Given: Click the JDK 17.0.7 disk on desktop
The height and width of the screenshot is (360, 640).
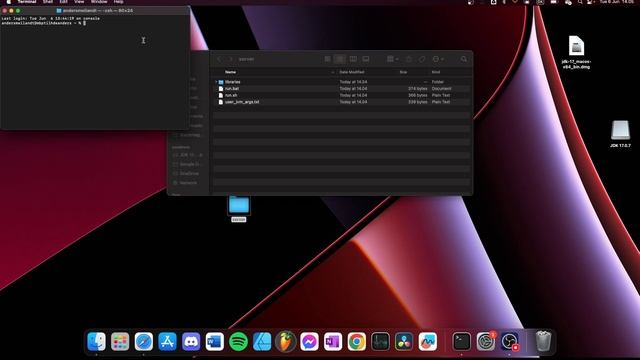Looking at the screenshot, I should click(620, 134).
